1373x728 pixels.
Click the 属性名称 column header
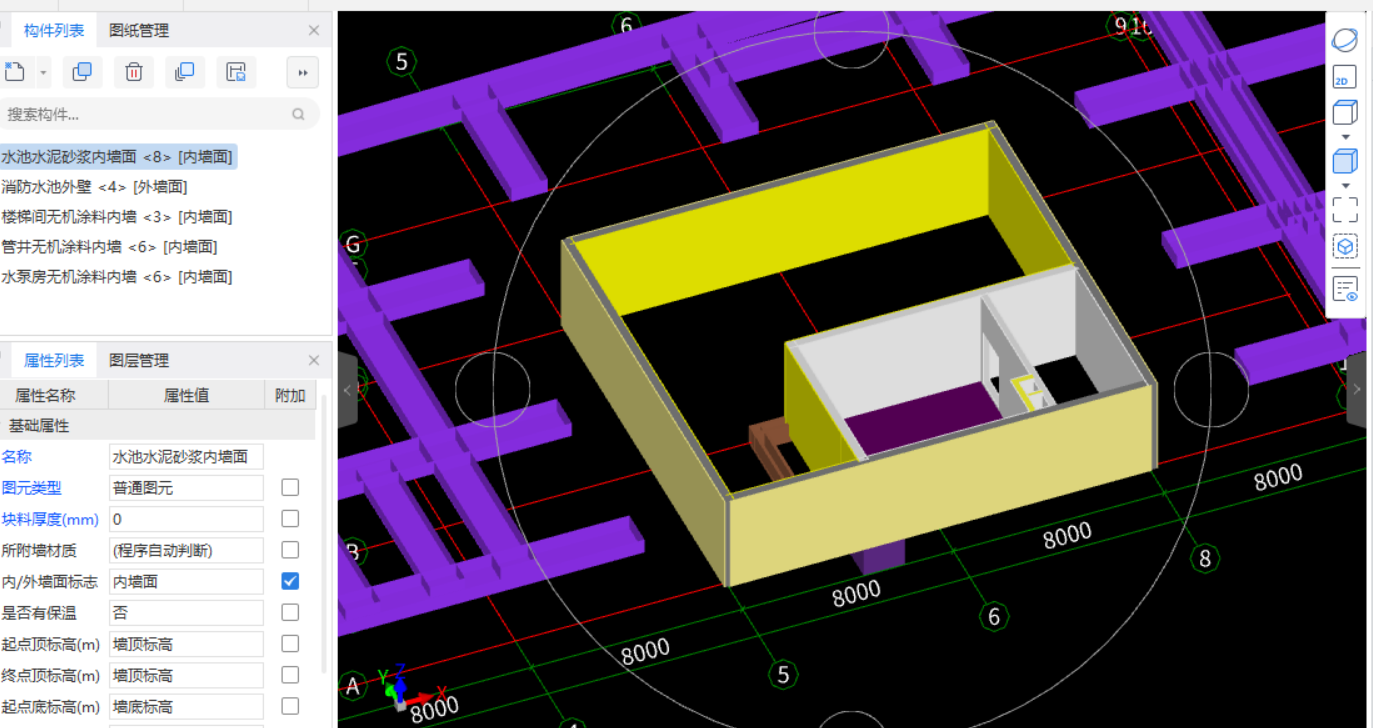[x=54, y=395]
